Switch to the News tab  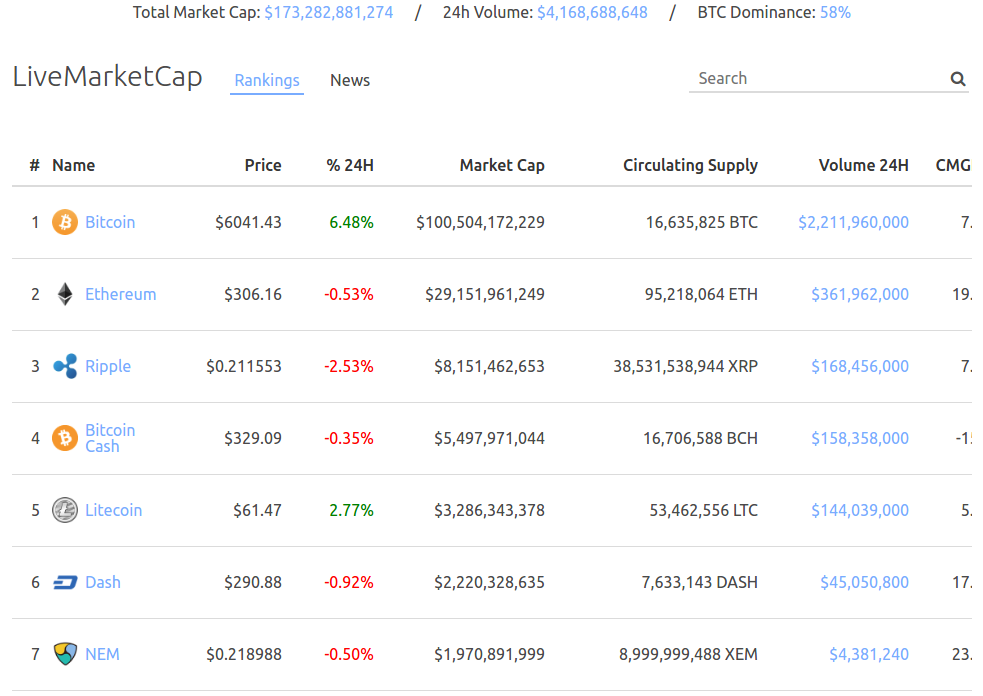[x=350, y=80]
